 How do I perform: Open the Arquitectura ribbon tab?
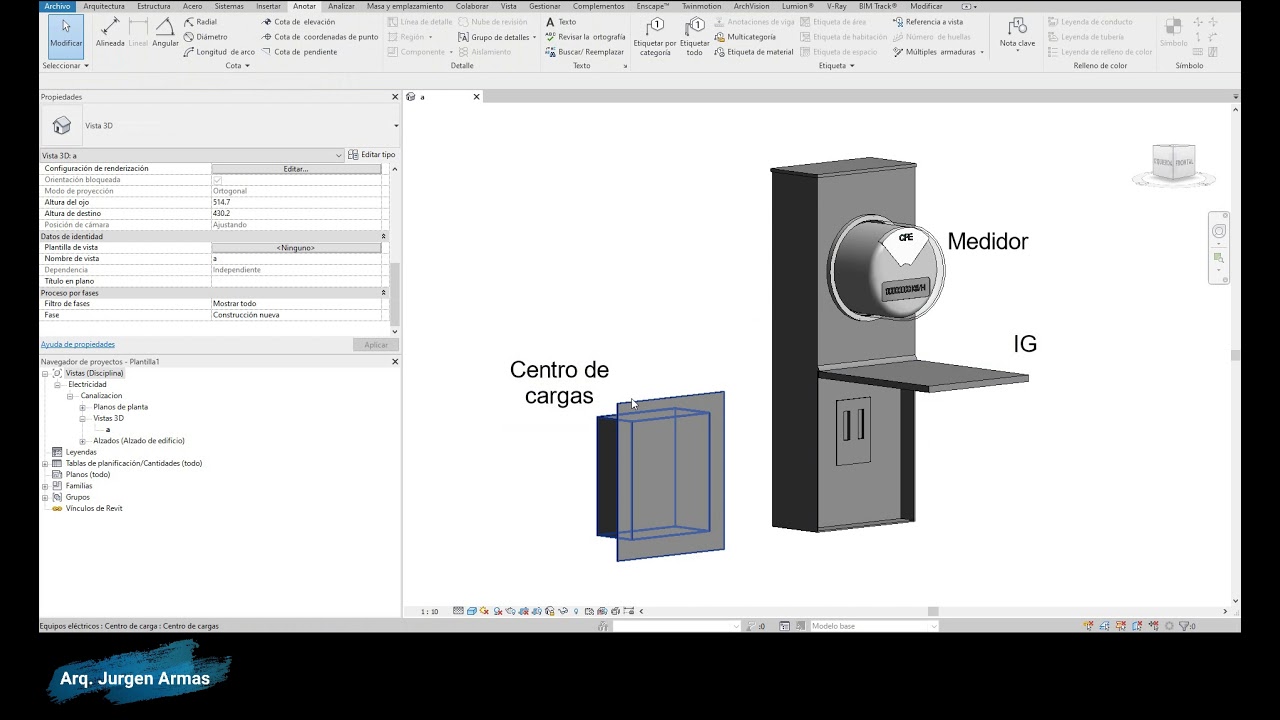coord(104,6)
